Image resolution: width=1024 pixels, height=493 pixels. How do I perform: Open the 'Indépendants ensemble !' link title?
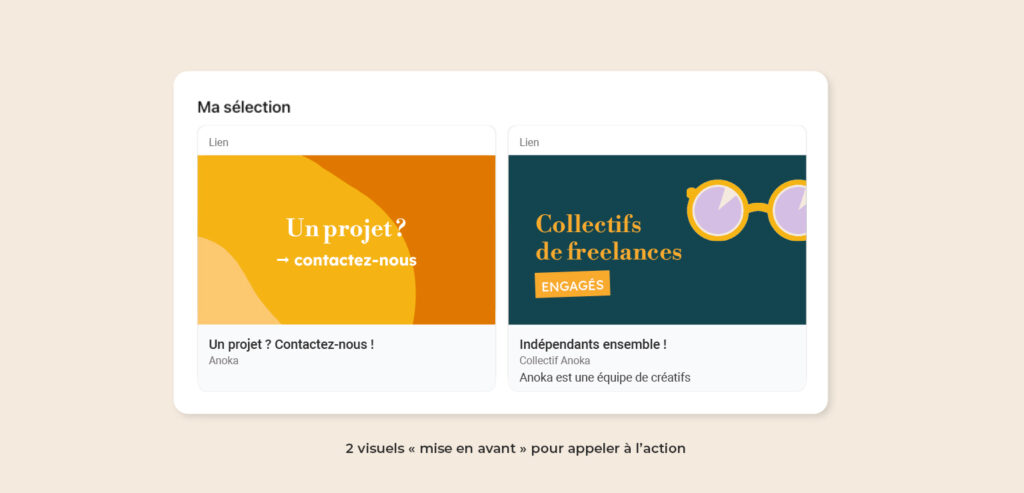coord(593,344)
